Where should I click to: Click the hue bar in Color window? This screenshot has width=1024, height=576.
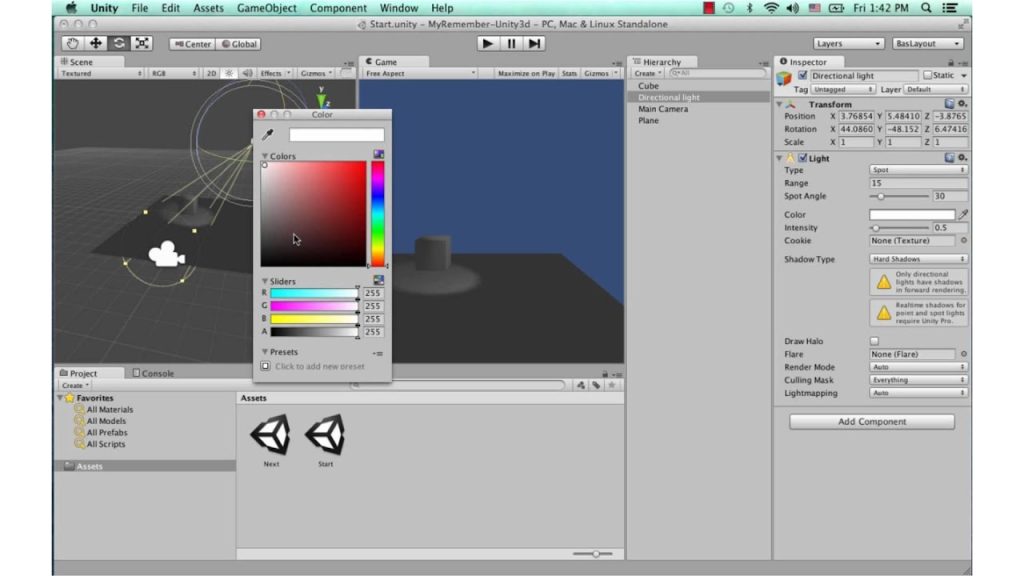[x=377, y=214]
